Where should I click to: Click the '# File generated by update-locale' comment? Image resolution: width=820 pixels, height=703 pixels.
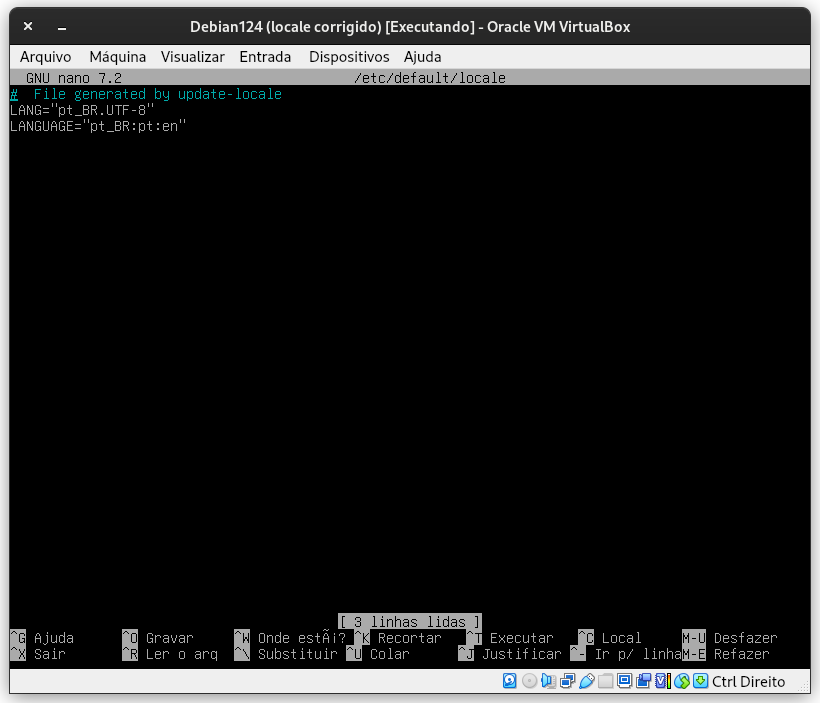(x=146, y=94)
